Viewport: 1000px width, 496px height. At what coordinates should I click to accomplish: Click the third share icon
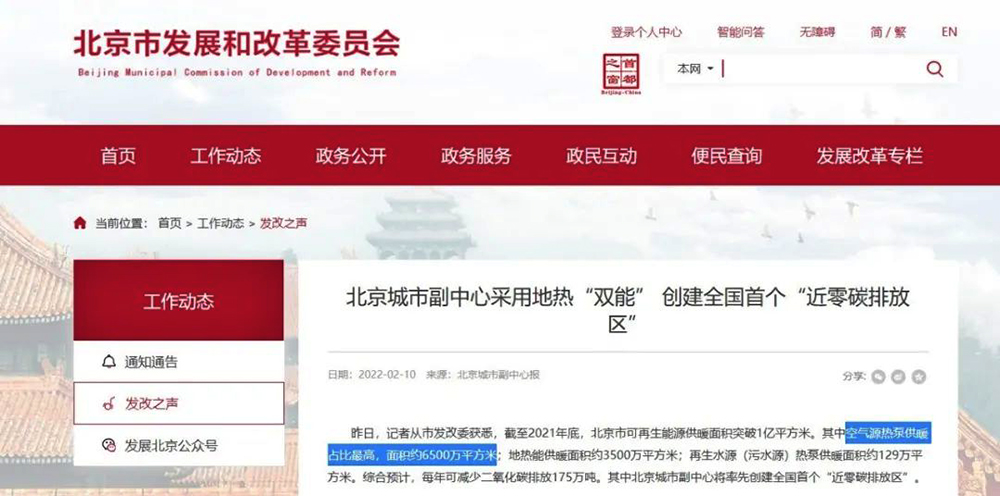(918, 377)
